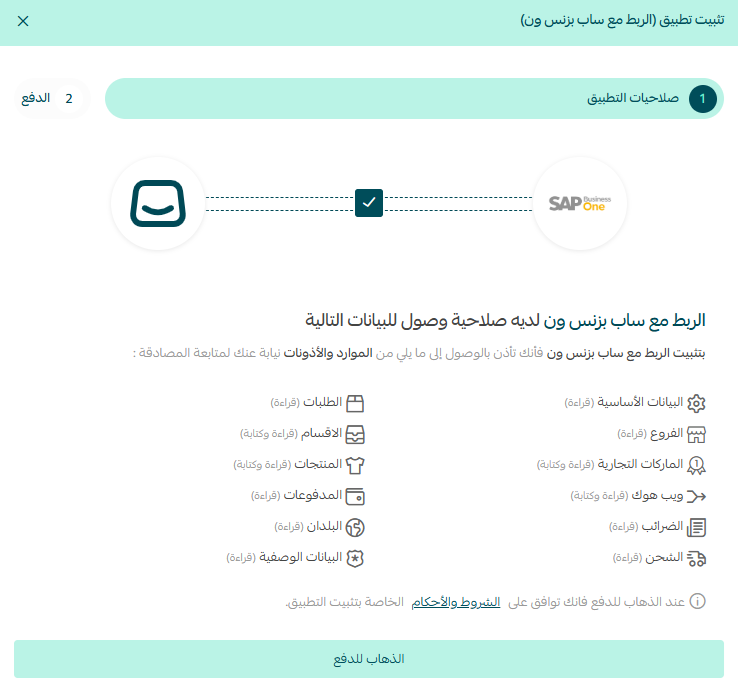The width and height of the screenshot is (738, 689).
Task: Click the الشحن (قراءة) text
Action: click(x=648, y=558)
